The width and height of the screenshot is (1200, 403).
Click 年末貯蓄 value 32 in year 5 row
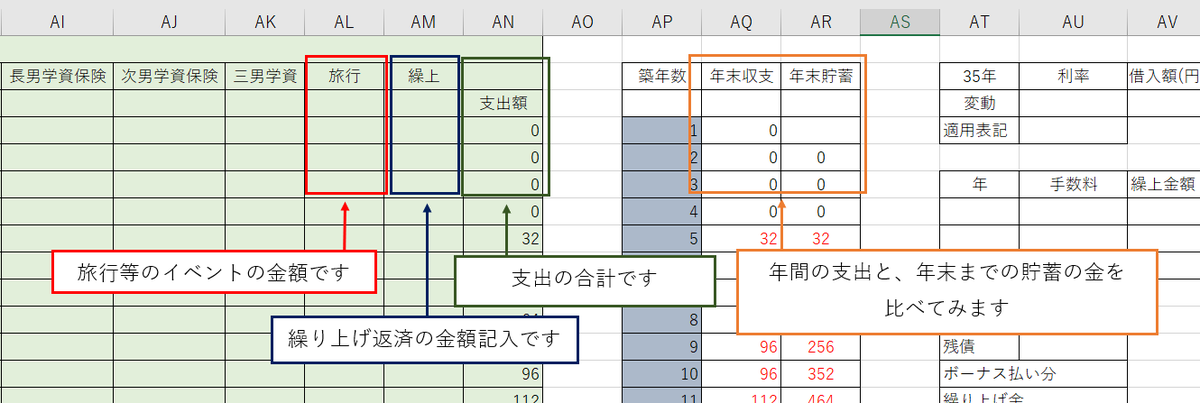tap(821, 238)
